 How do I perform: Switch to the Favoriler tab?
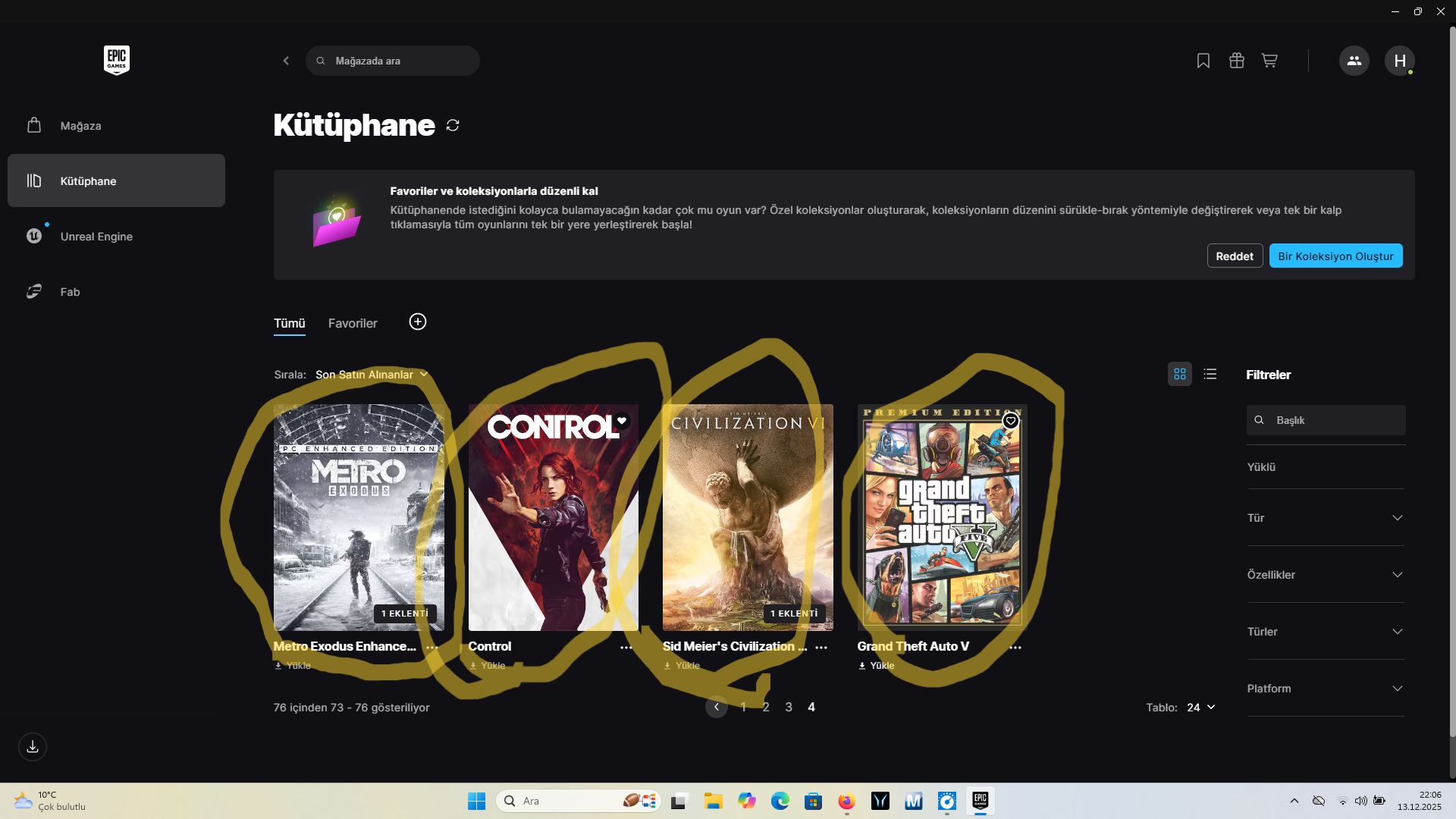click(353, 323)
